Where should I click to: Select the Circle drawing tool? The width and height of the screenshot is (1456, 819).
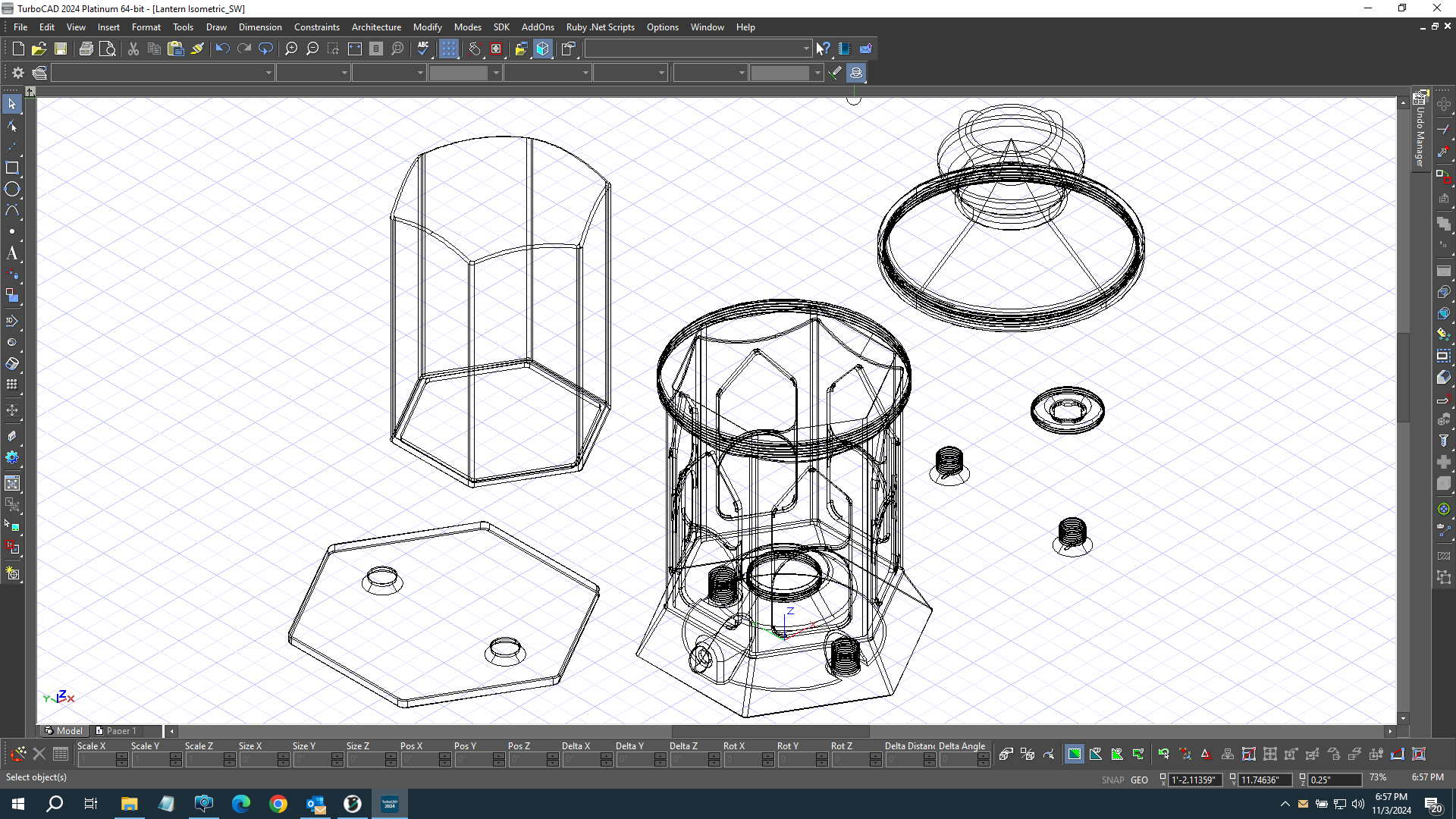coord(12,190)
